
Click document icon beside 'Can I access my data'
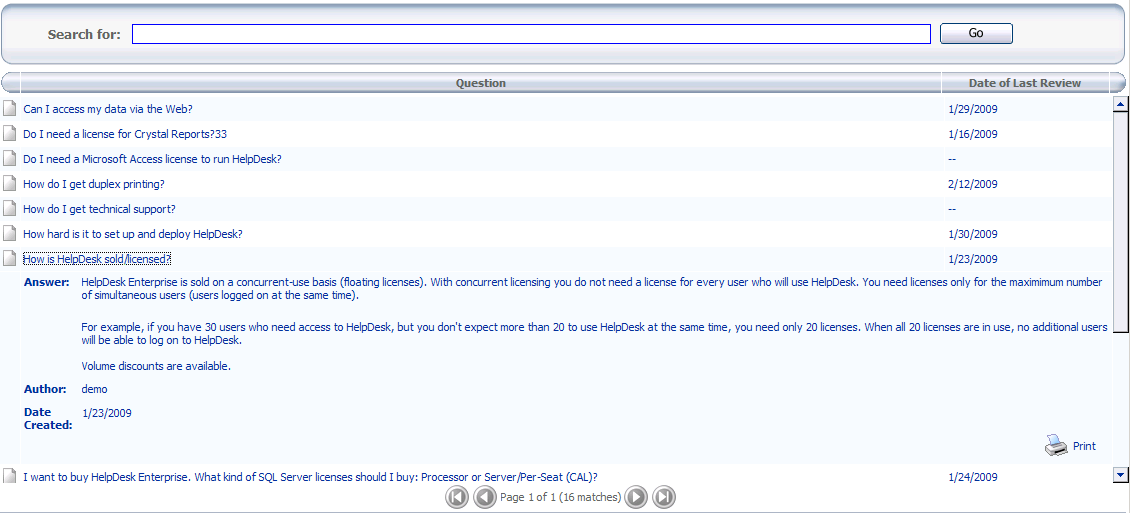pyautogui.click(x=9, y=108)
